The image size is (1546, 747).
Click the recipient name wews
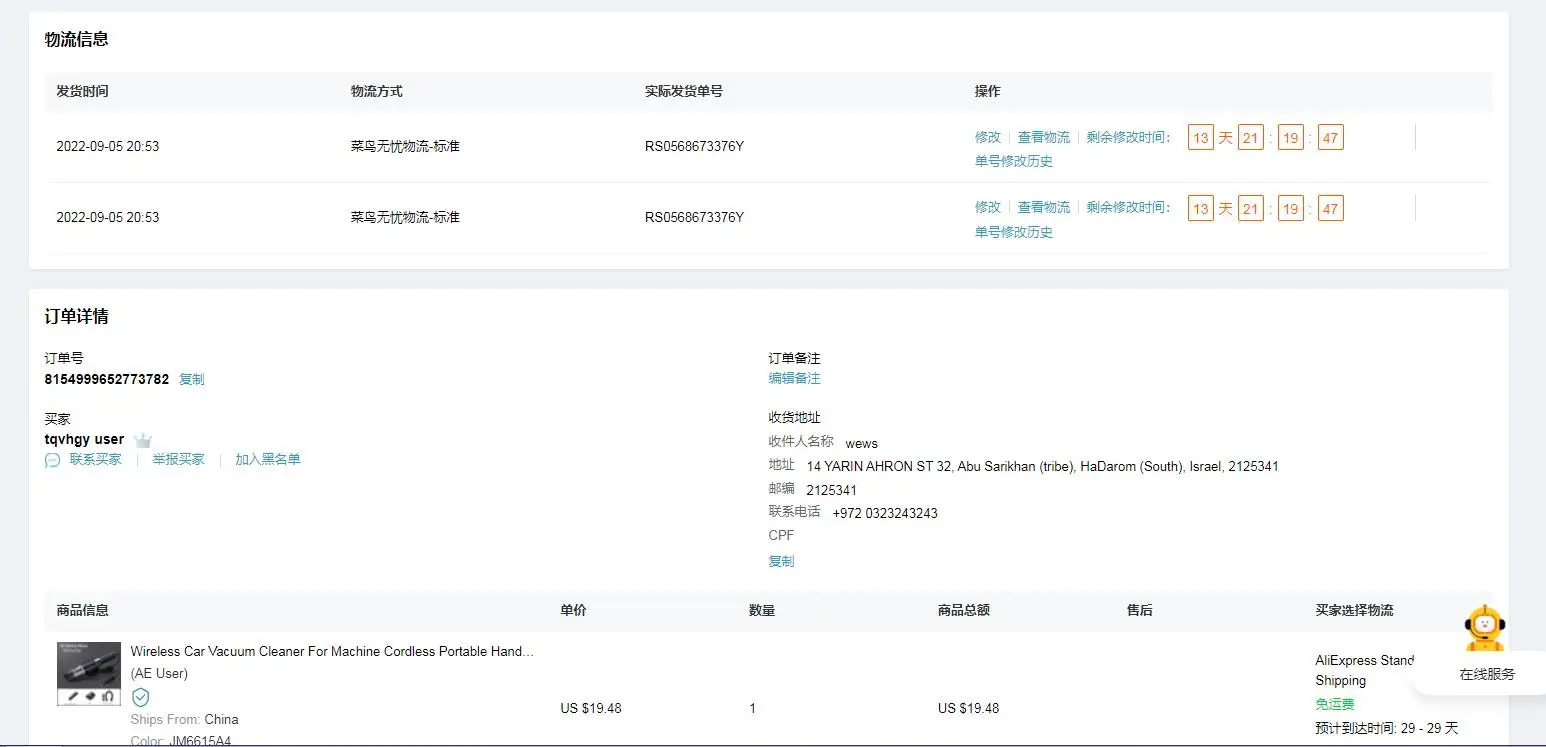pyautogui.click(x=862, y=443)
